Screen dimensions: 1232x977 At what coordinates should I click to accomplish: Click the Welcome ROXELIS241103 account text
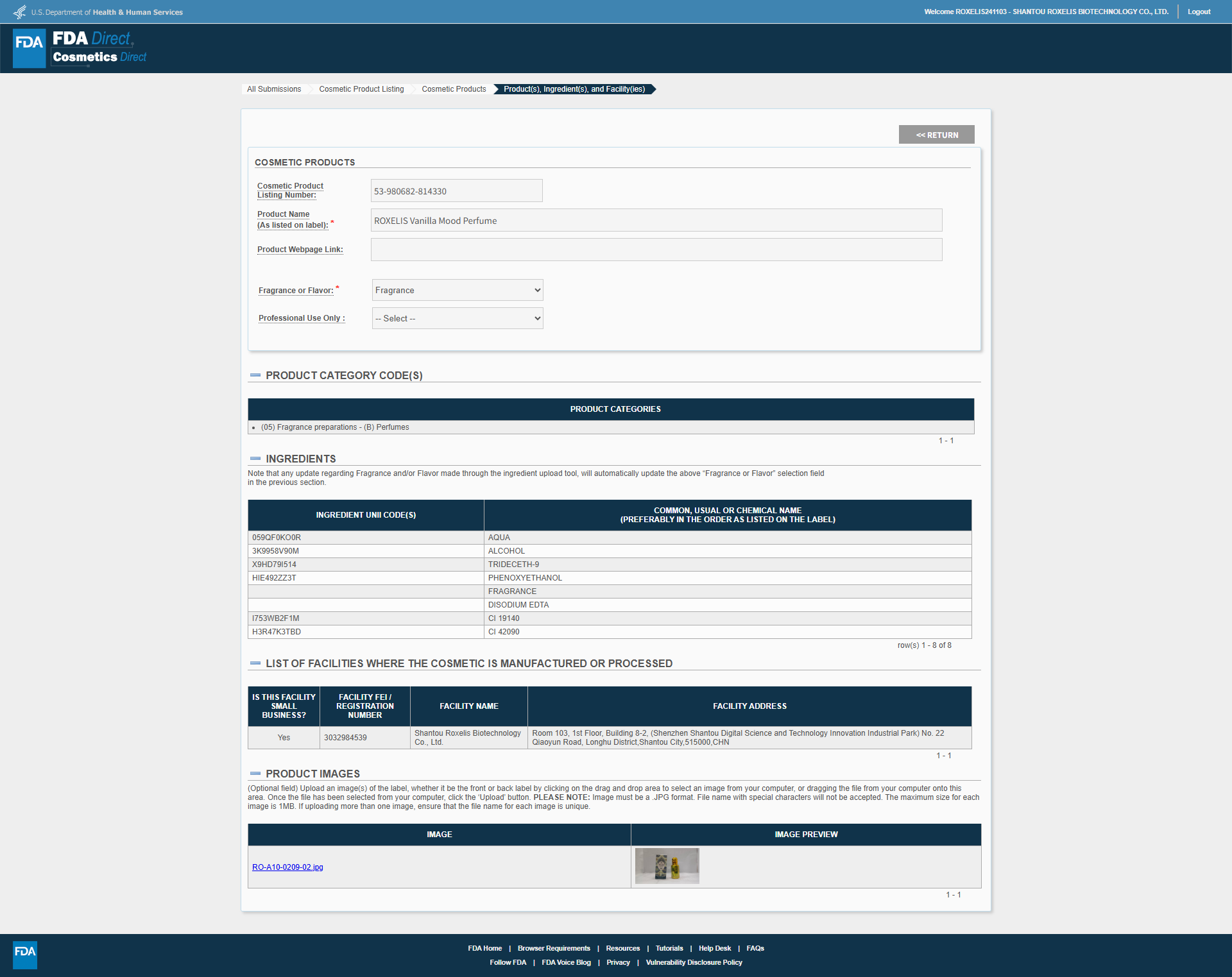pos(1046,12)
